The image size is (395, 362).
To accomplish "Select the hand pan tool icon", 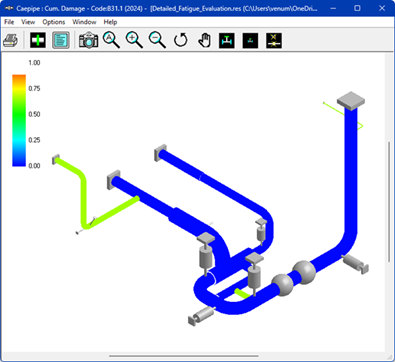I will click(204, 40).
